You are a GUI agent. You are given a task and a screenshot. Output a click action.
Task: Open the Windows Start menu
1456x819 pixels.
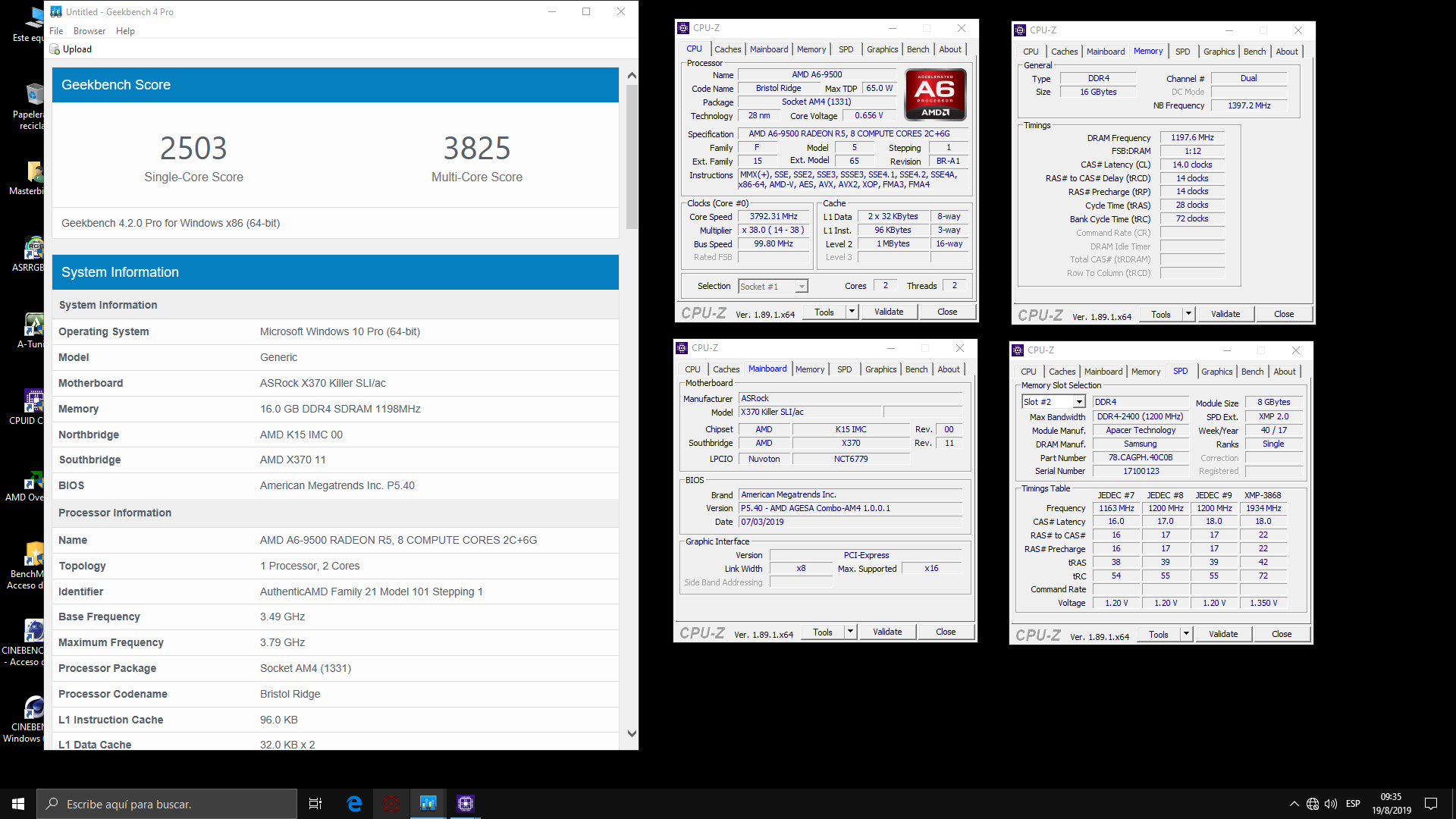18,804
